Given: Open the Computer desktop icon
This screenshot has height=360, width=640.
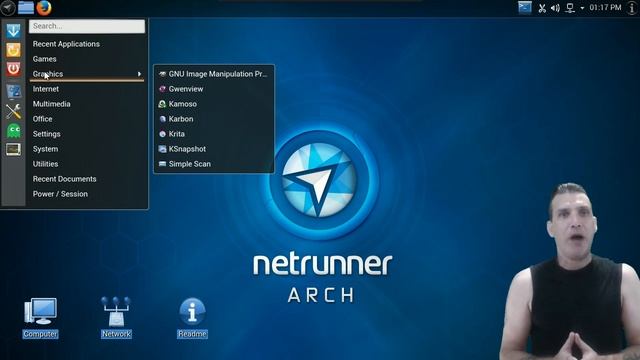Looking at the screenshot, I should 40,312.
